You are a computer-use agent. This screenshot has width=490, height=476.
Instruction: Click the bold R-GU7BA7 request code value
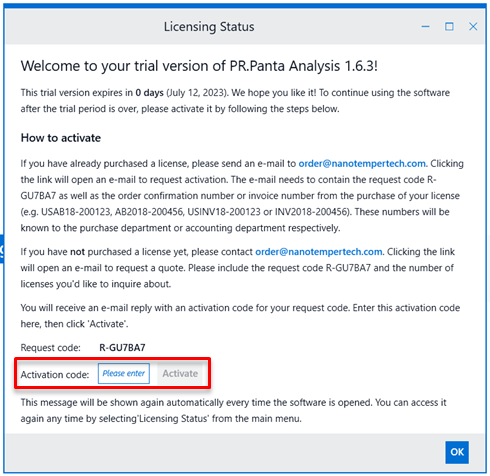coord(122,348)
